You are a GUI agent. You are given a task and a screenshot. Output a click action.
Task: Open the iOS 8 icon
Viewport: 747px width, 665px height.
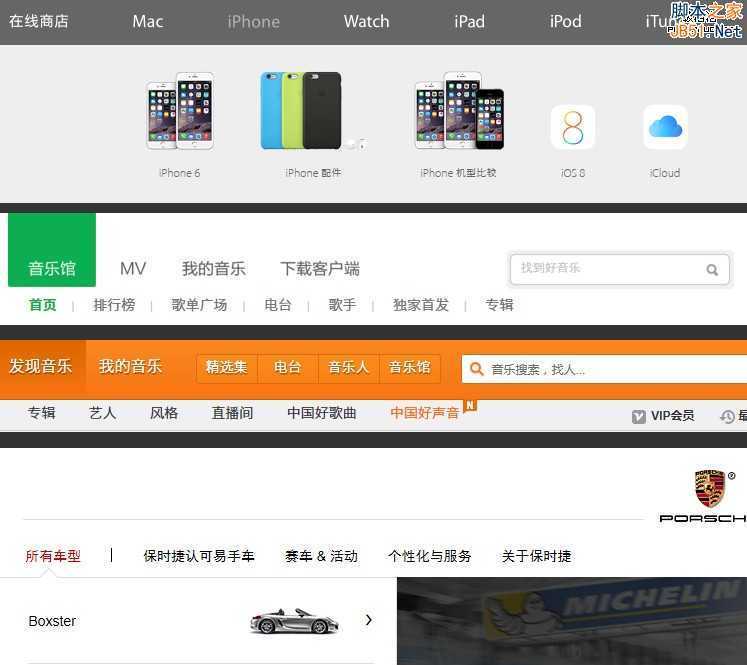(573, 127)
